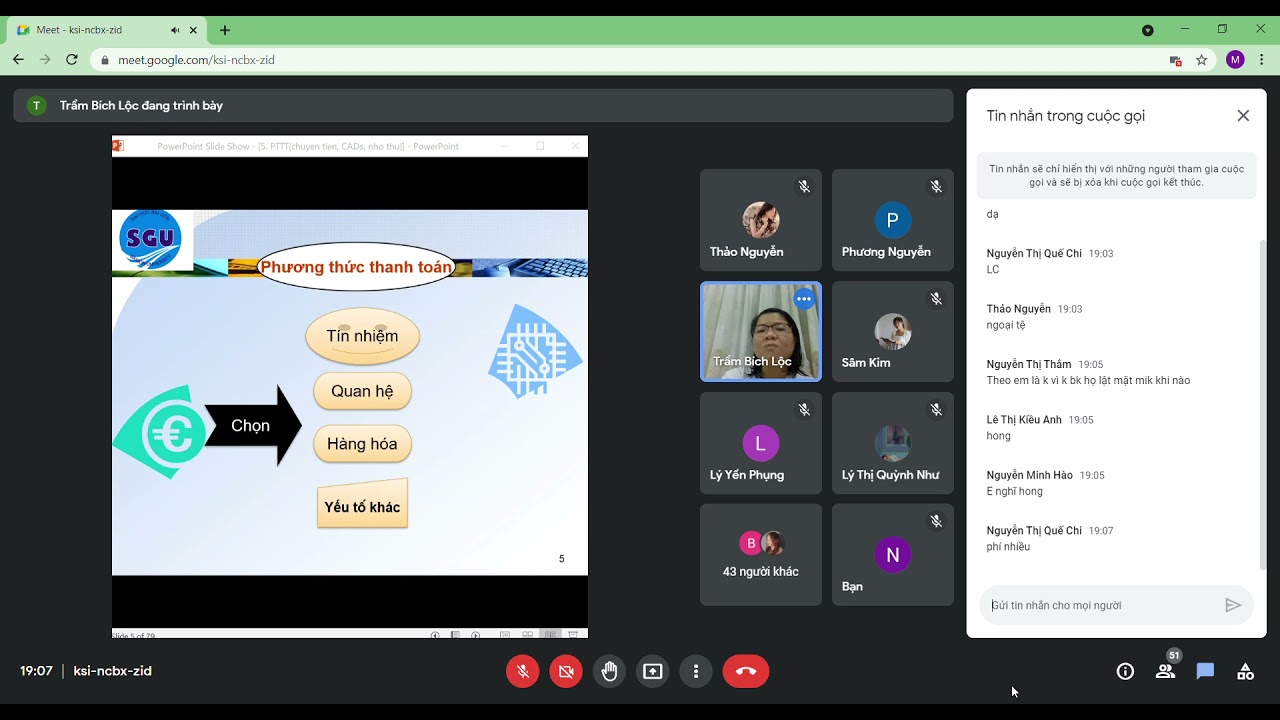Click the muted mic icon on Lý Yến Phụng tile
The height and width of the screenshot is (720, 1280).
pyautogui.click(x=803, y=410)
